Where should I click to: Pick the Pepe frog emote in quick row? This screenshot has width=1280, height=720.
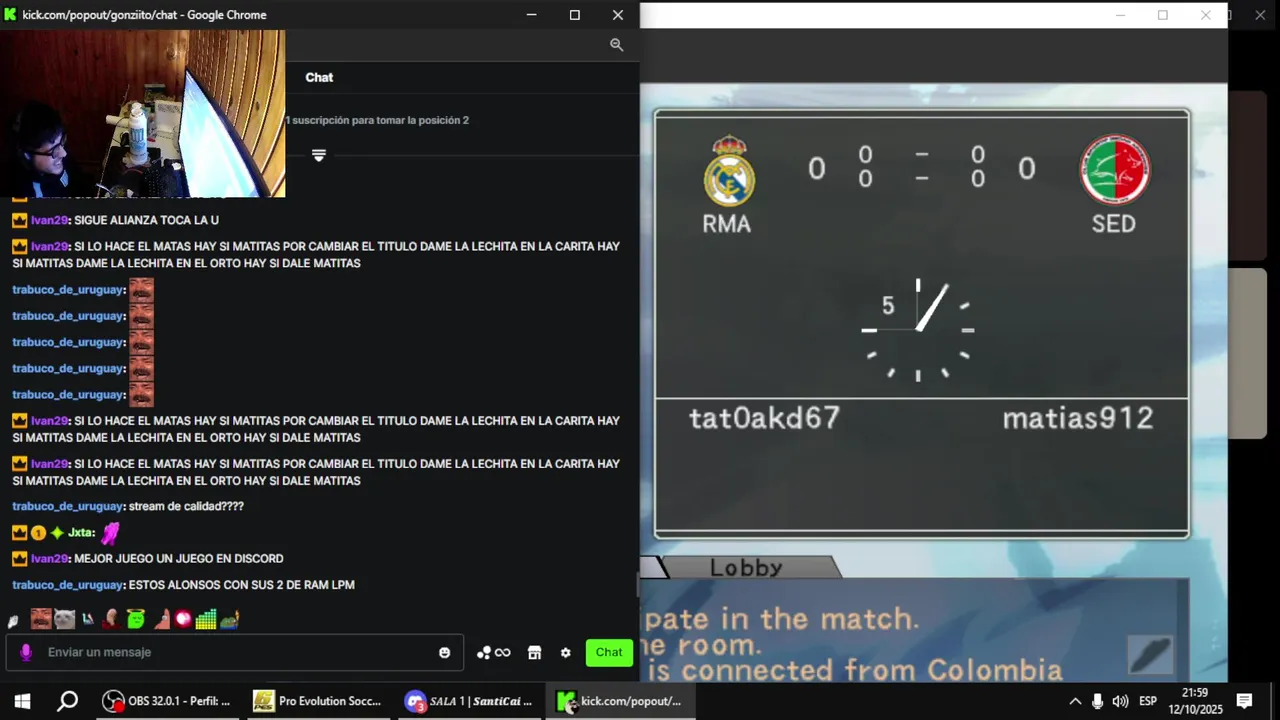click(230, 619)
